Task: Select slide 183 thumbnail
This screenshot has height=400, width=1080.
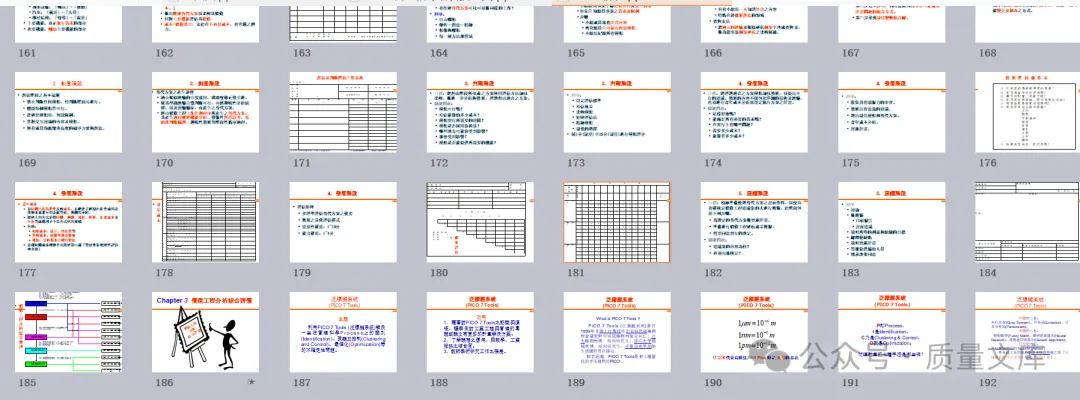Action: 891,222
